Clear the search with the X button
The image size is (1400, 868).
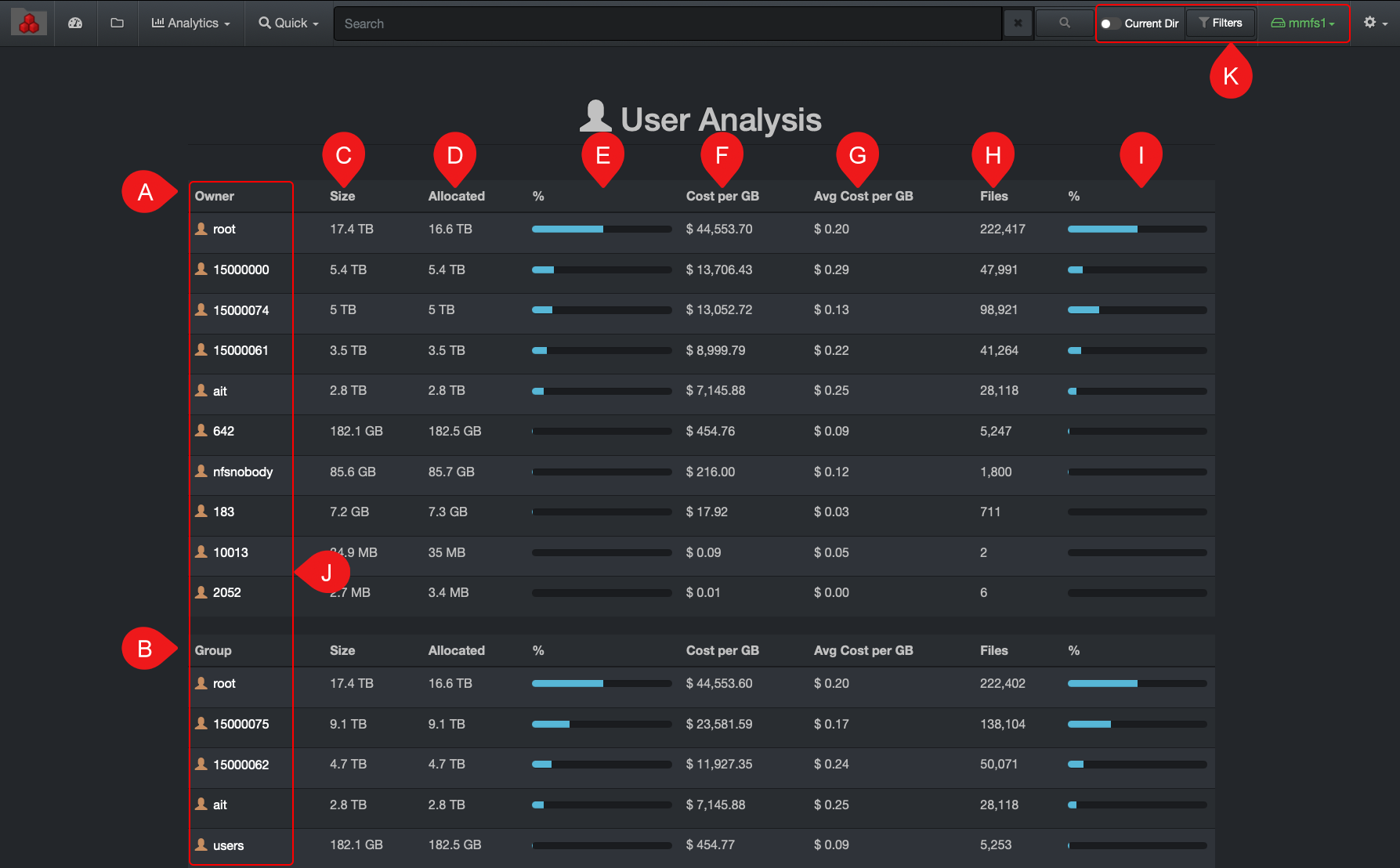[x=1018, y=24]
